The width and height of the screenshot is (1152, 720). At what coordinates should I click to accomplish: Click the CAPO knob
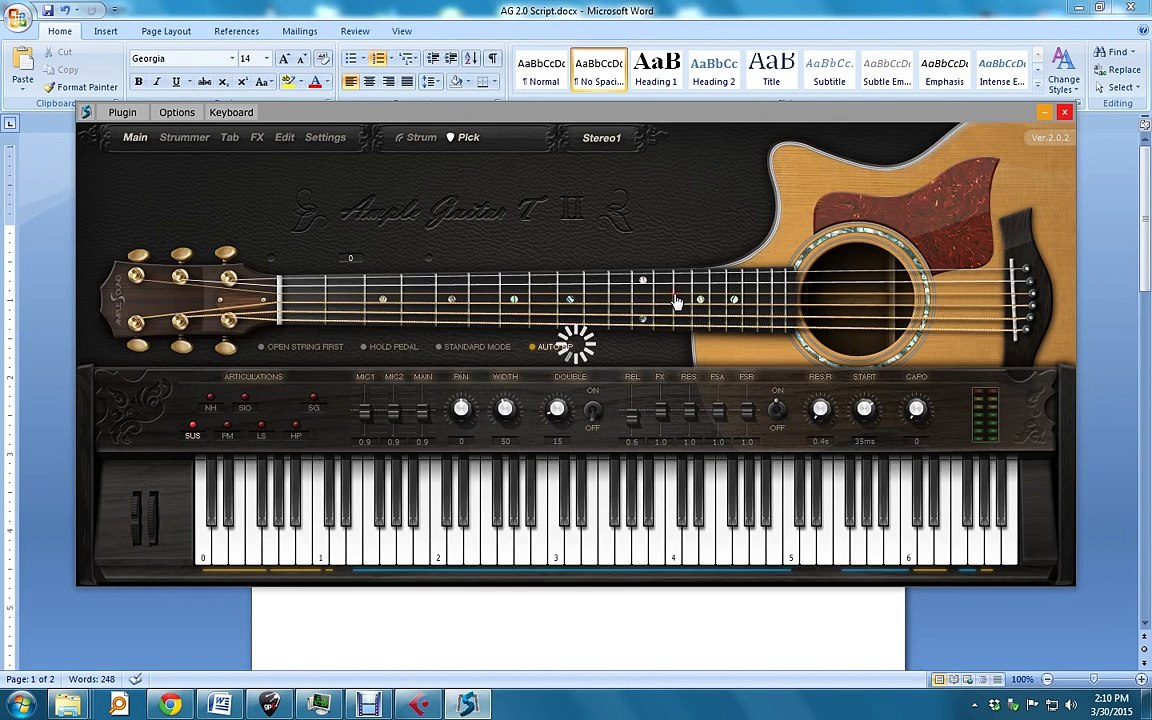[x=915, y=408]
